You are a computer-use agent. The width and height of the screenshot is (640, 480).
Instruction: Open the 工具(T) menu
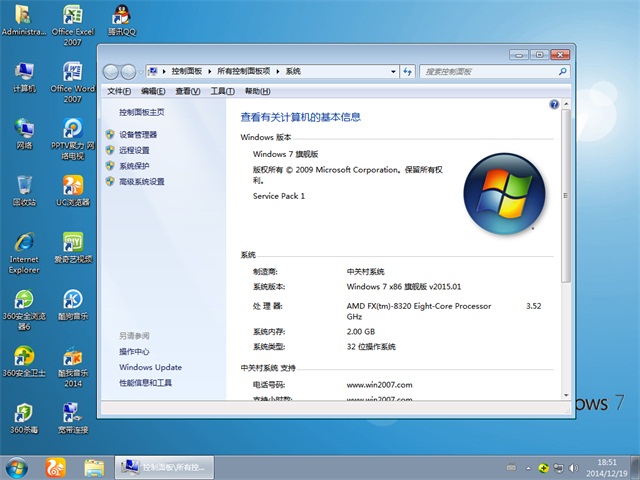pyautogui.click(x=222, y=91)
